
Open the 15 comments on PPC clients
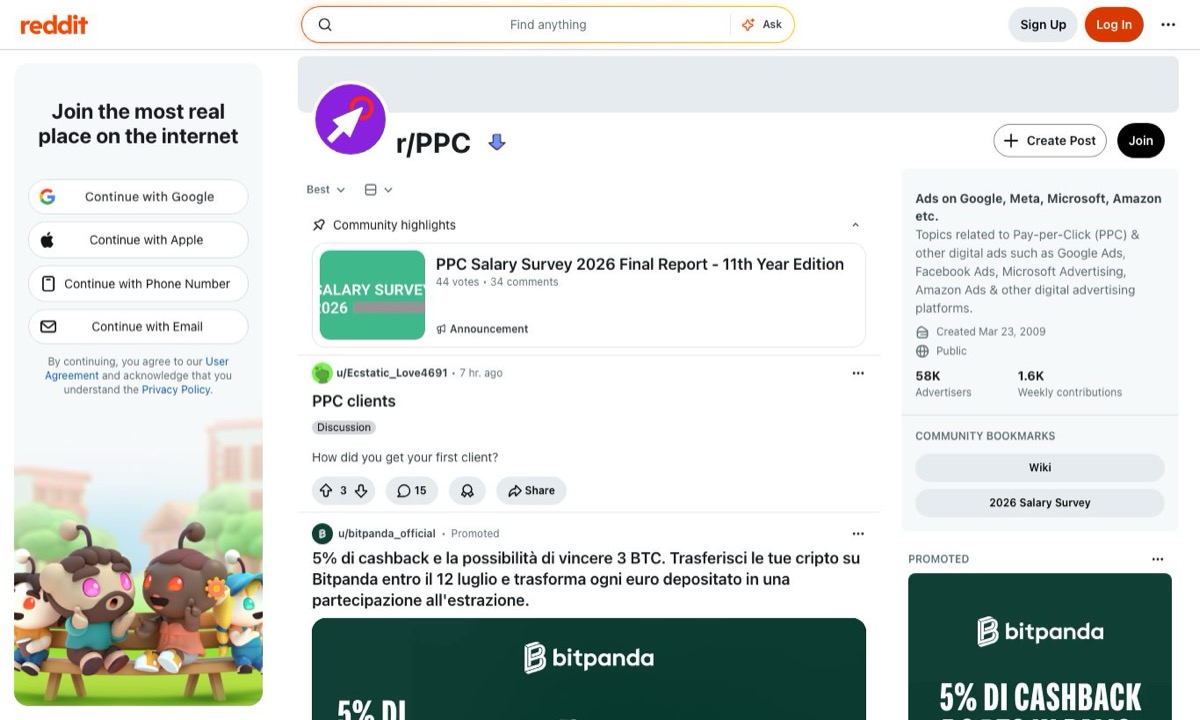point(412,491)
